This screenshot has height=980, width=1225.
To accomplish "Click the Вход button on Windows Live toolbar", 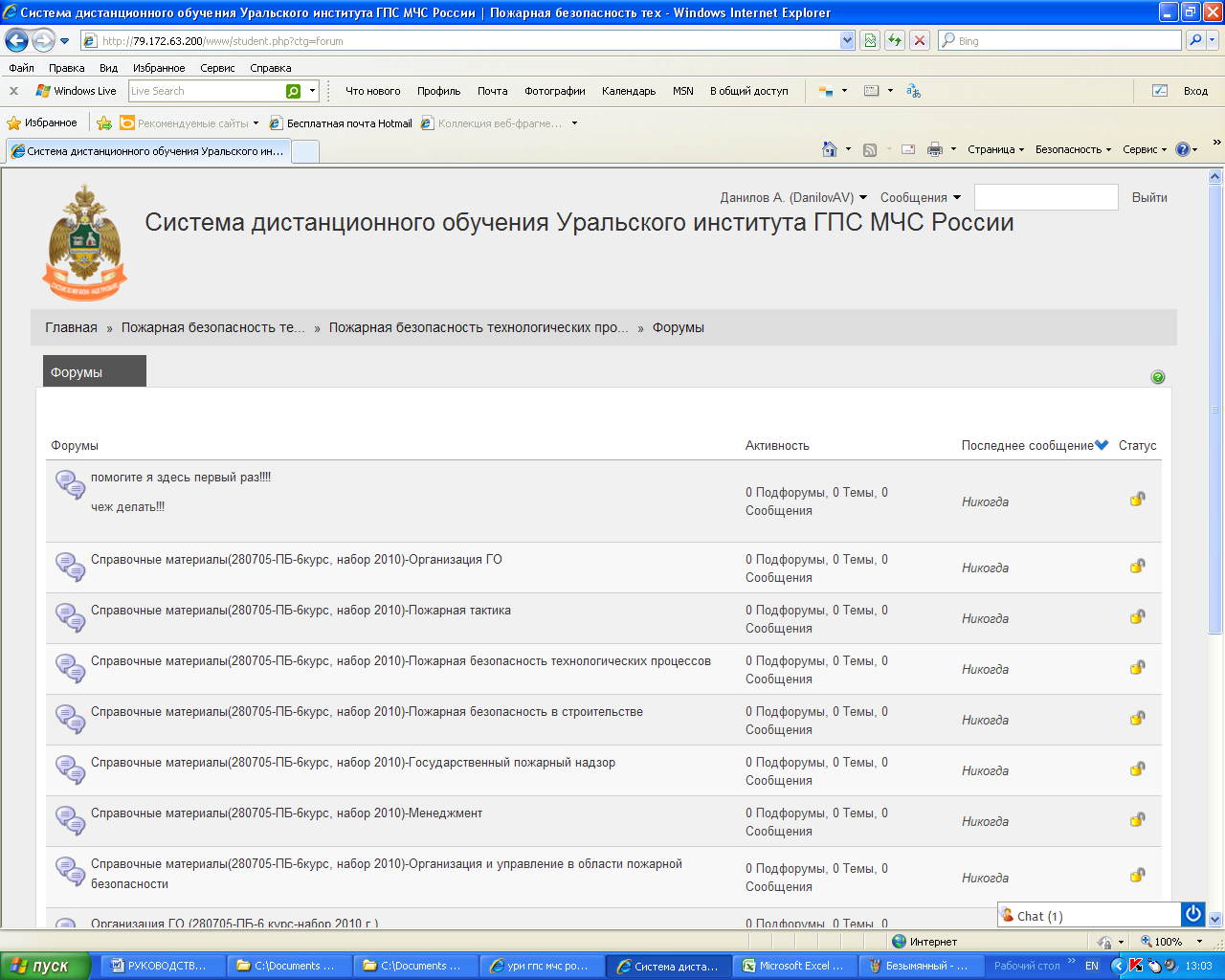I will (x=1195, y=91).
